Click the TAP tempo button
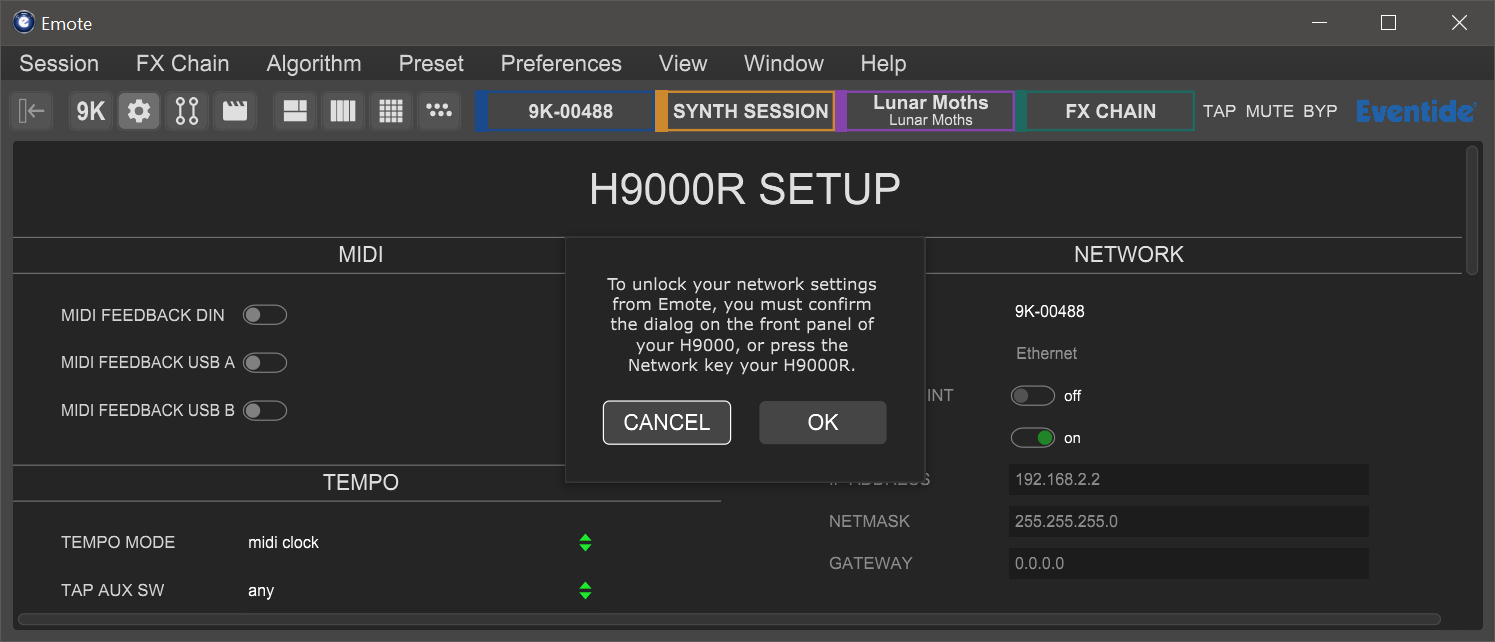Viewport: 1495px width, 642px height. [1219, 111]
